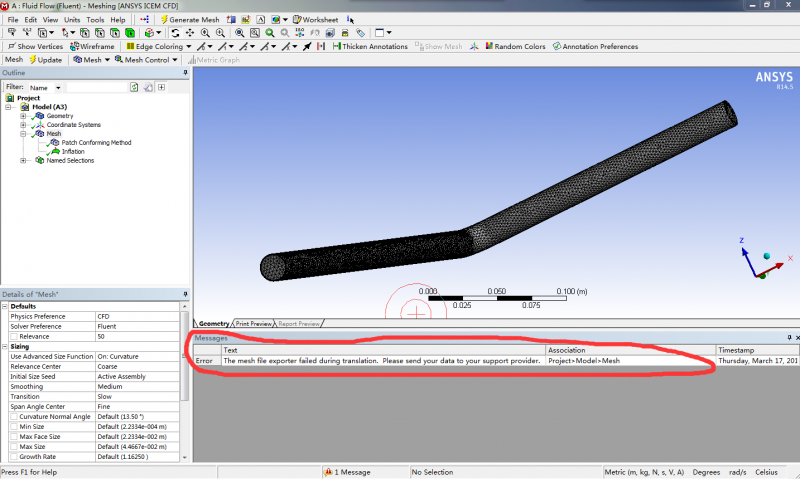Click the Worksheet button

(x=315, y=20)
